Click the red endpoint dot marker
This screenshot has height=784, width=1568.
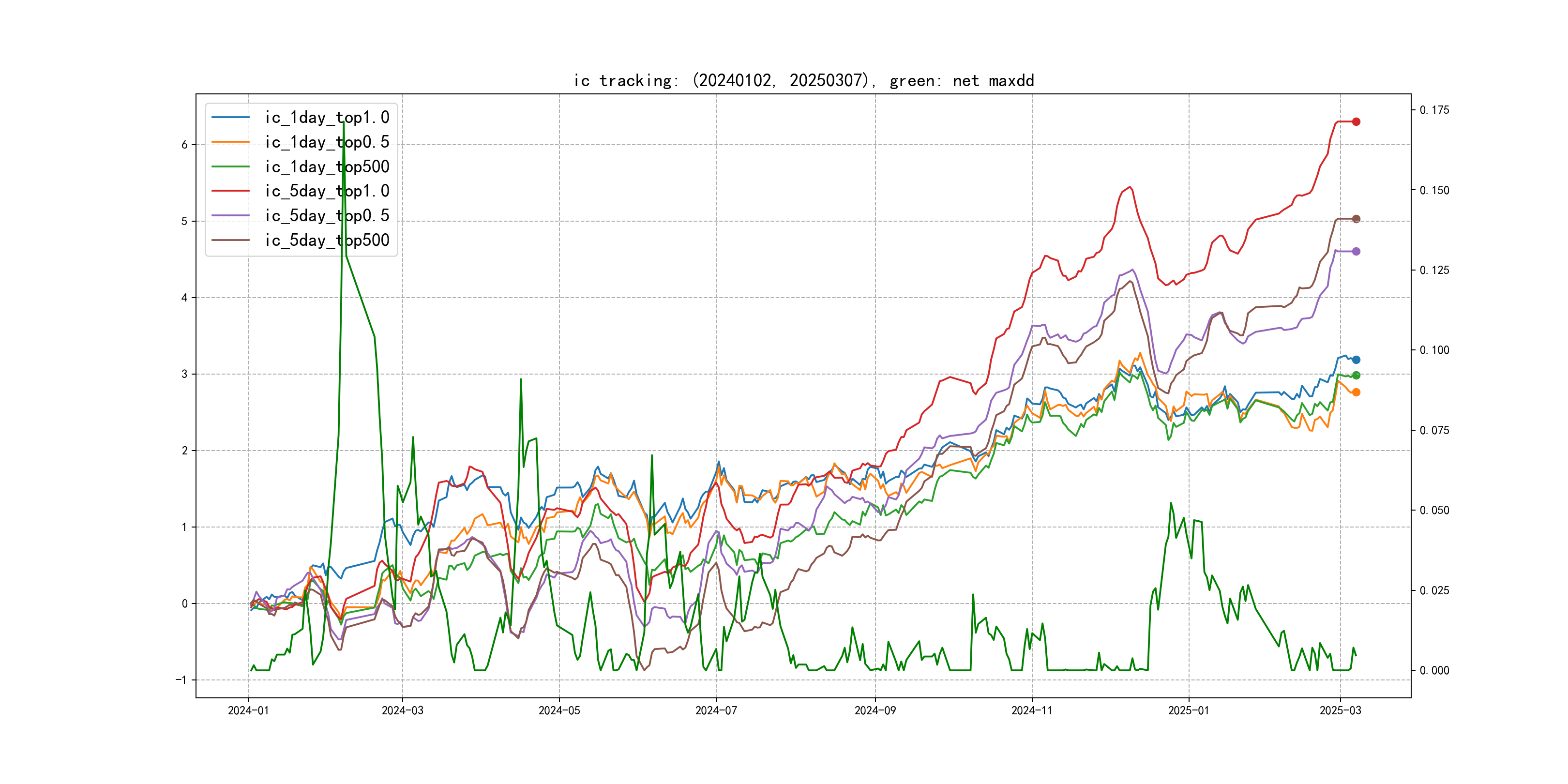click(x=1356, y=122)
